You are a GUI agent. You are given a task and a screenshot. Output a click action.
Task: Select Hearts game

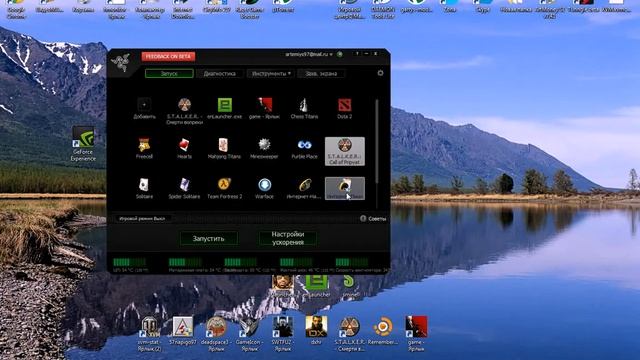coord(184,149)
